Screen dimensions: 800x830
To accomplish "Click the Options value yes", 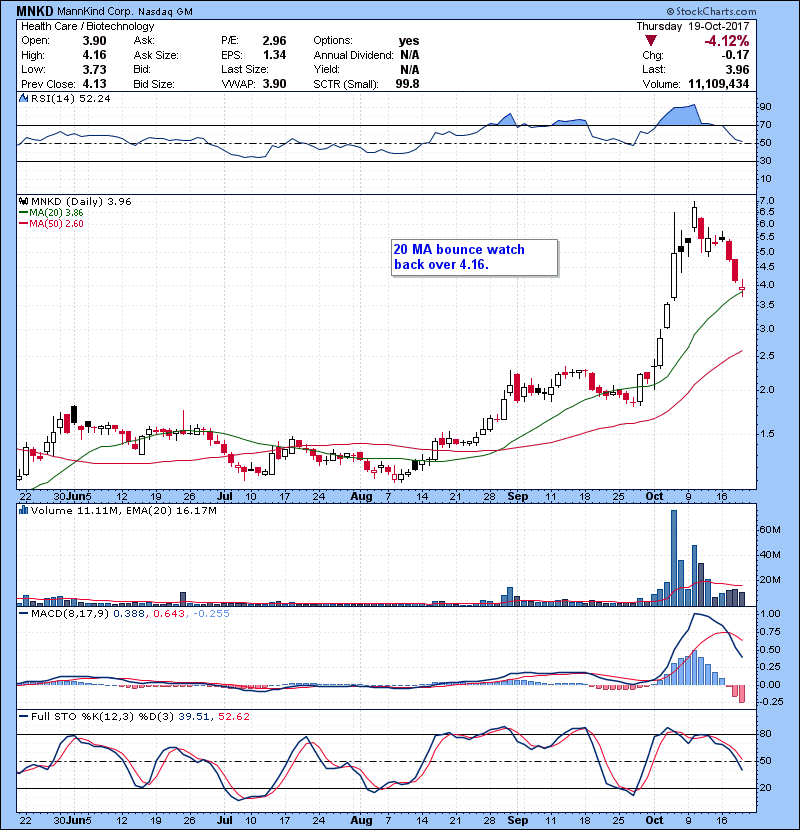I will (x=409, y=41).
